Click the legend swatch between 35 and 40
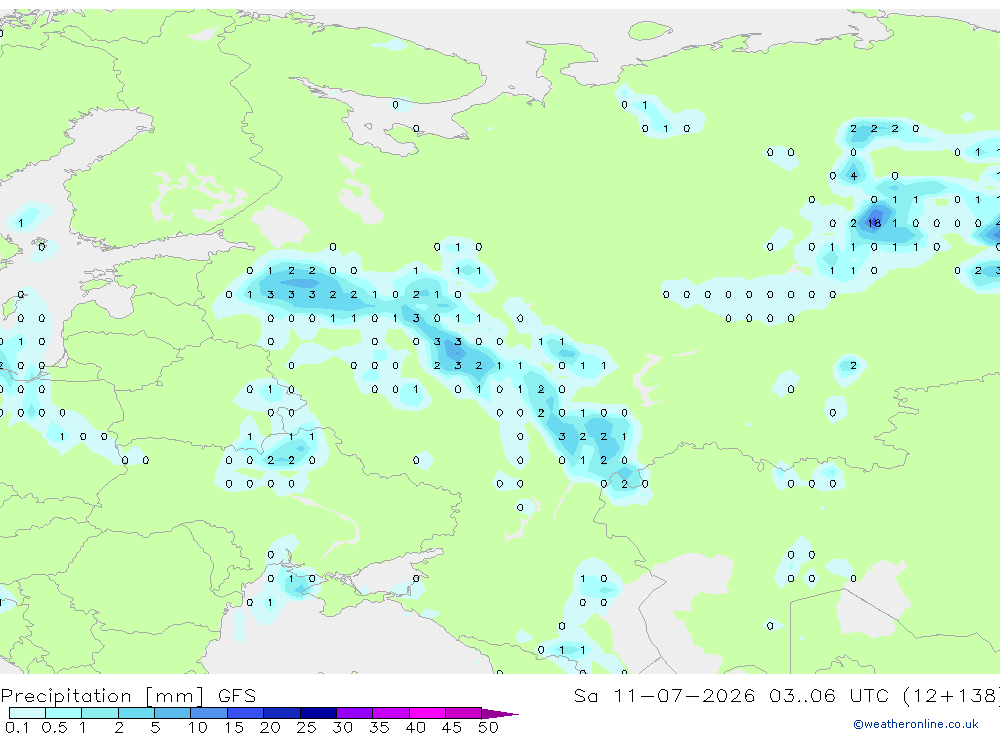This screenshot has width=1000, height=733. coord(391,713)
